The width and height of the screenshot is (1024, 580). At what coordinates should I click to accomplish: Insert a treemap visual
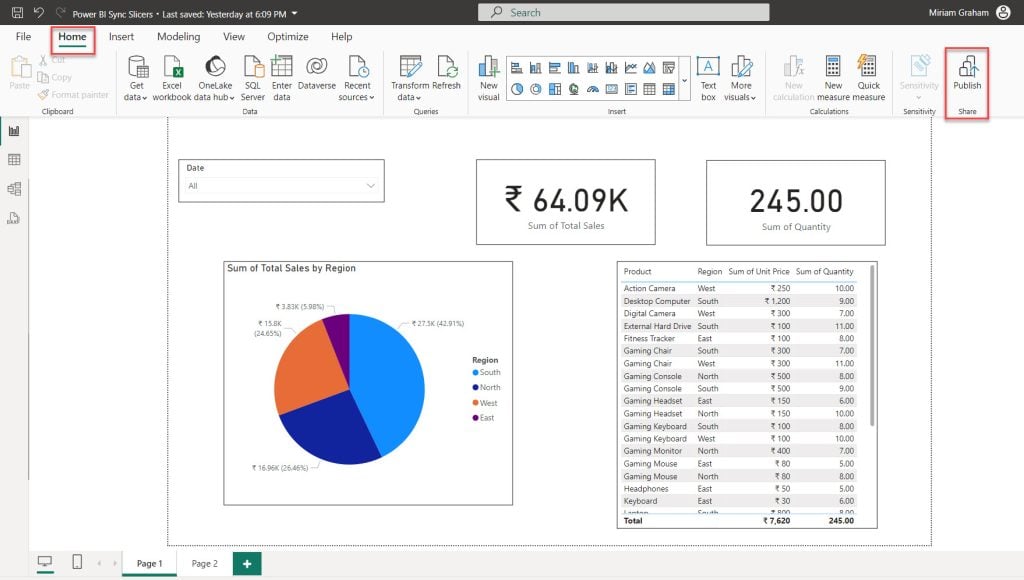(x=554, y=89)
